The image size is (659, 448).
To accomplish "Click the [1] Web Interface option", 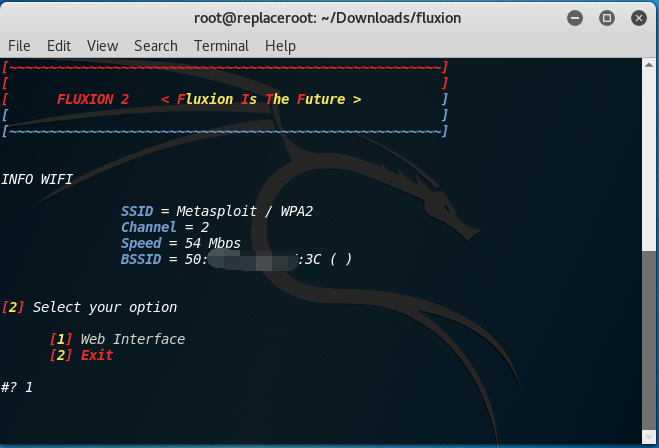I will (117, 339).
